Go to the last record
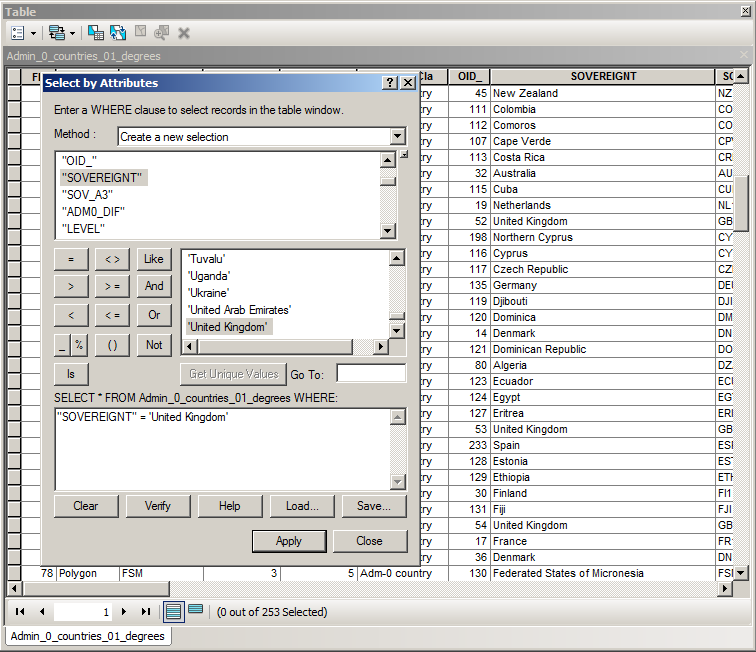Viewport: 756px width, 652px height. click(x=145, y=611)
